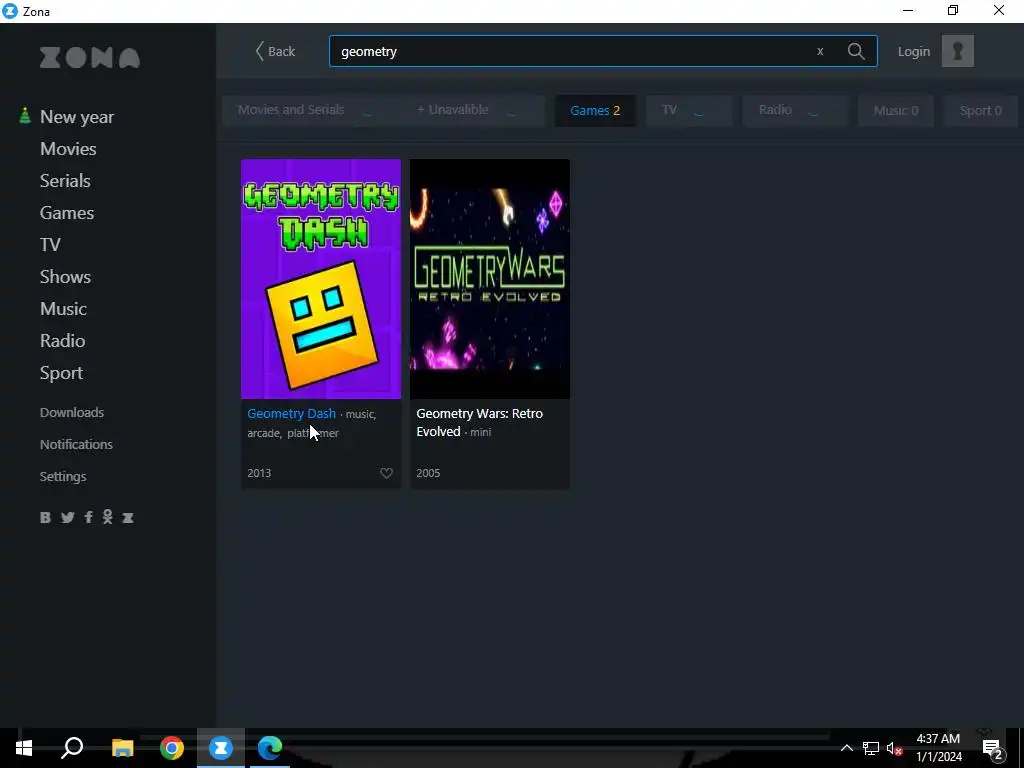This screenshot has height=768, width=1024.
Task: Click the Geometry Dash cover thumbnail
Action: pos(321,279)
